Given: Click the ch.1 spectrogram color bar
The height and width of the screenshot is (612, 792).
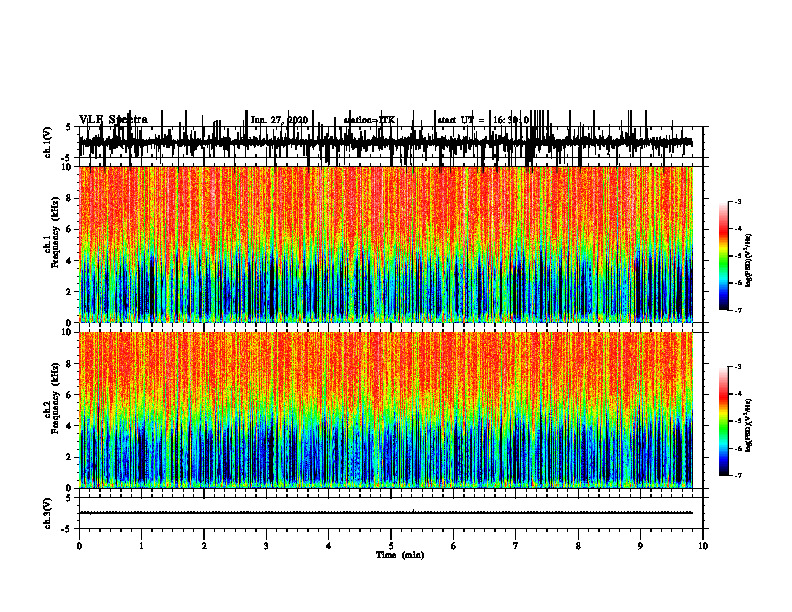Looking at the screenshot, I should click(x=724, y=256).
